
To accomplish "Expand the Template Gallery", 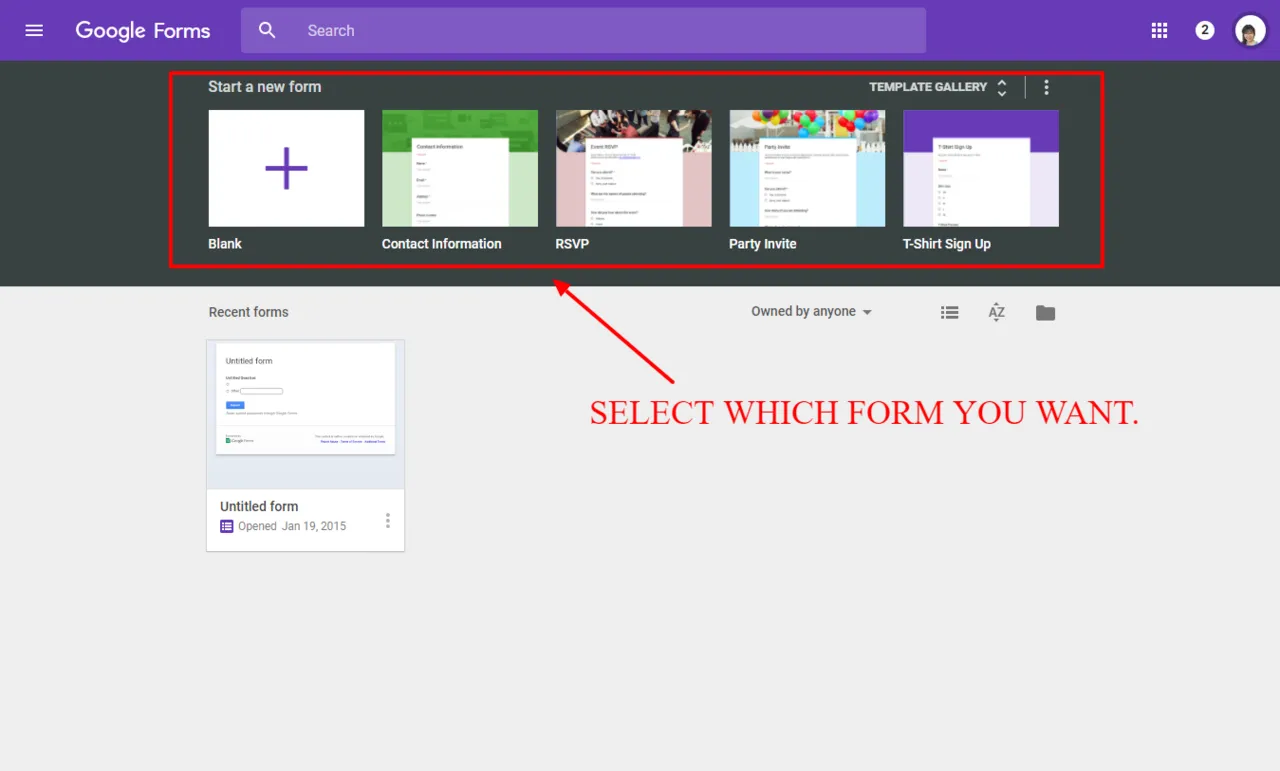I will tap(938, 87).
